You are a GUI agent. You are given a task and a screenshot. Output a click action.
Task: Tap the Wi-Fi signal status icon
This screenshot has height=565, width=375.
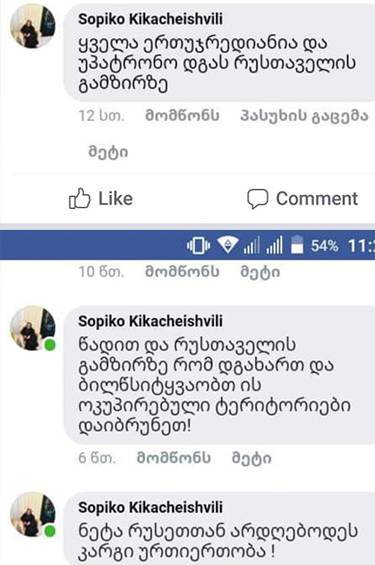point(227,245)
